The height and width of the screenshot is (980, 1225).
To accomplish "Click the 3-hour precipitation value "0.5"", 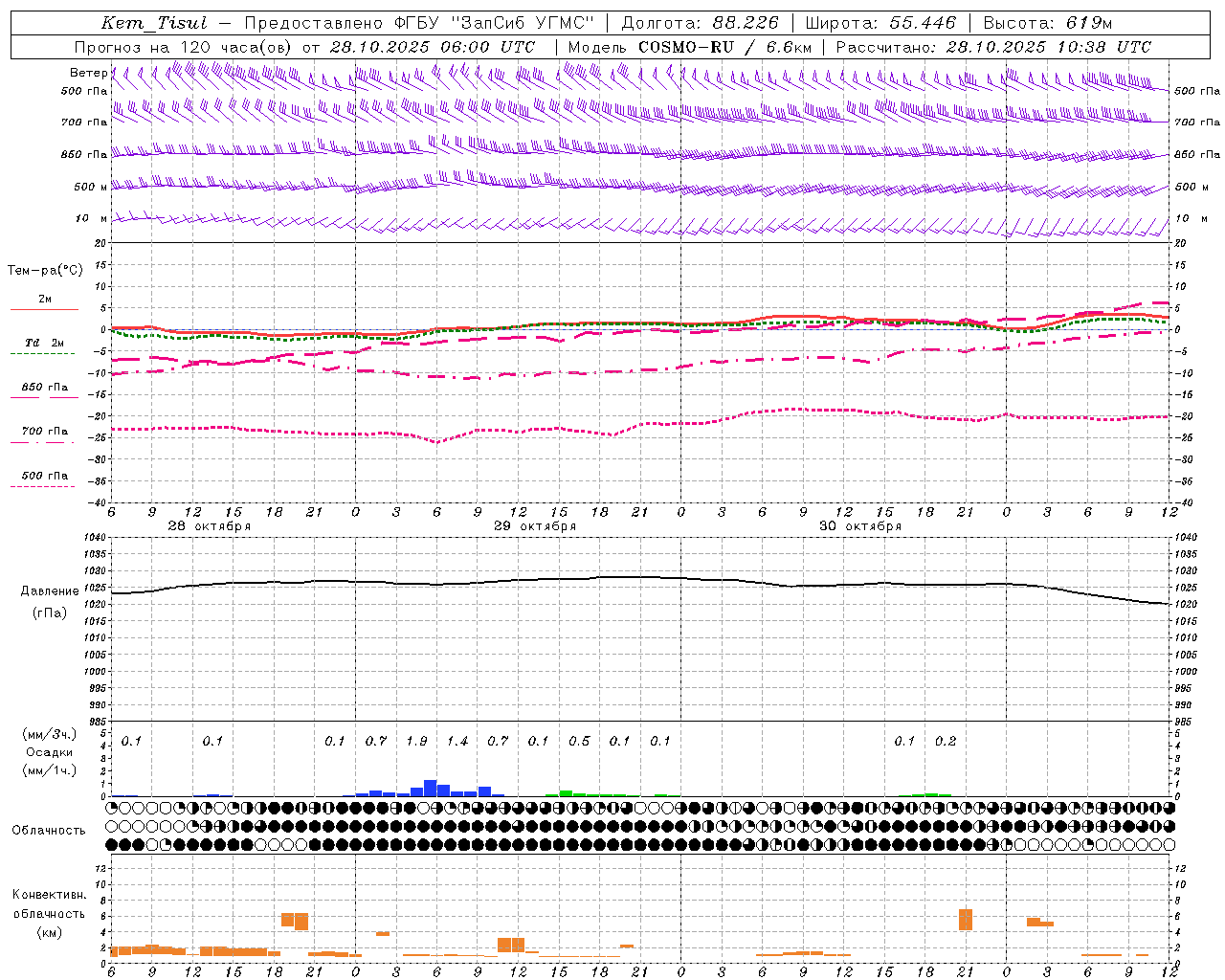I will [579, 742].
